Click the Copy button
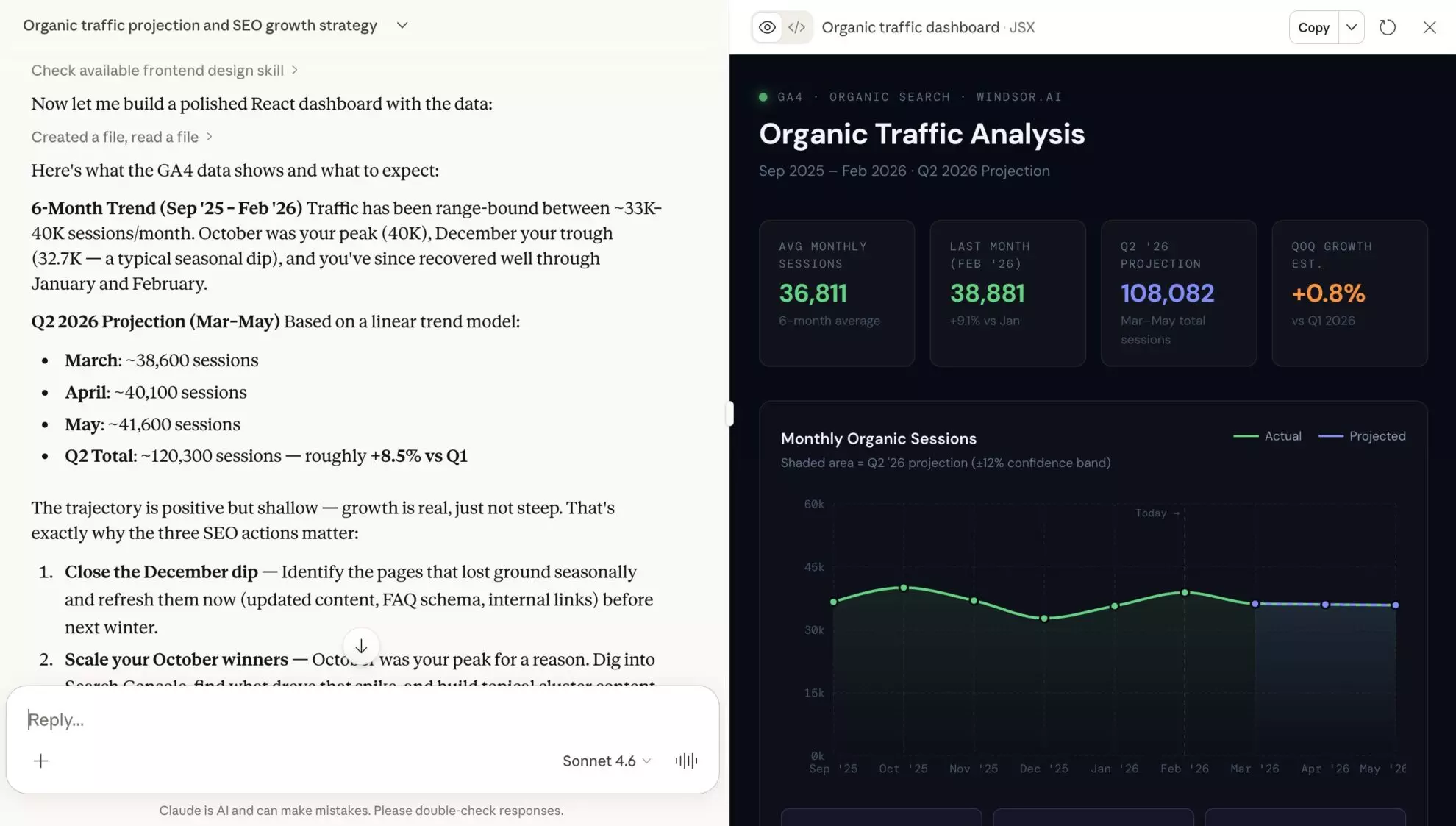This screenshot has width=1456, height=826. point(1313,27)
